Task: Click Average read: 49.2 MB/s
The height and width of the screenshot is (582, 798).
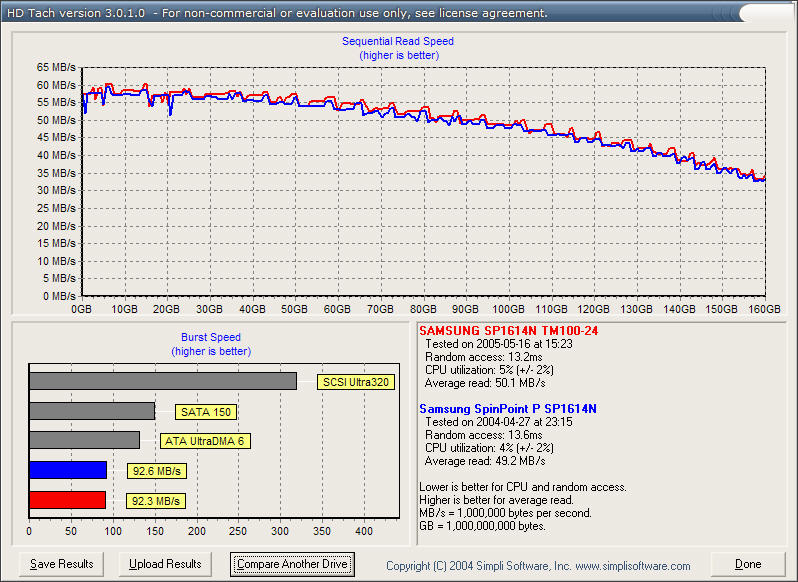Action: (485, 461)
